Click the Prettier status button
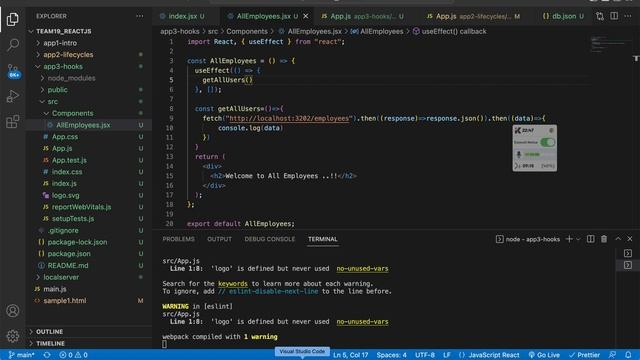Viewport: 640px width, 360px height. [584, 355]
